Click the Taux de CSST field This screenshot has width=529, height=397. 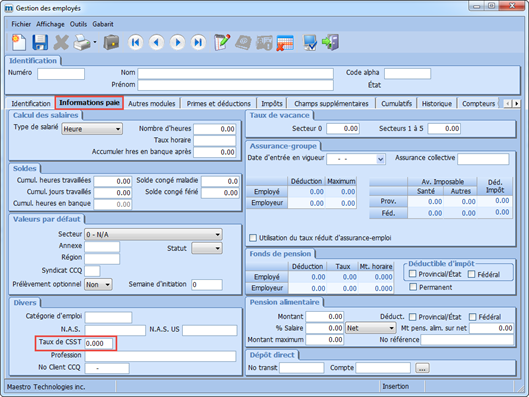coord(99,343)
